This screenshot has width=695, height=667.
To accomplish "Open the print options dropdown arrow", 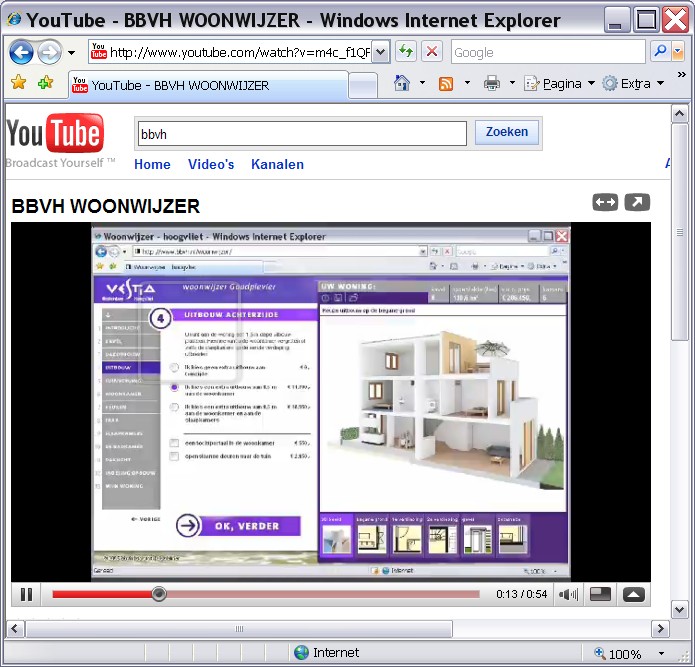I will 512,82.
